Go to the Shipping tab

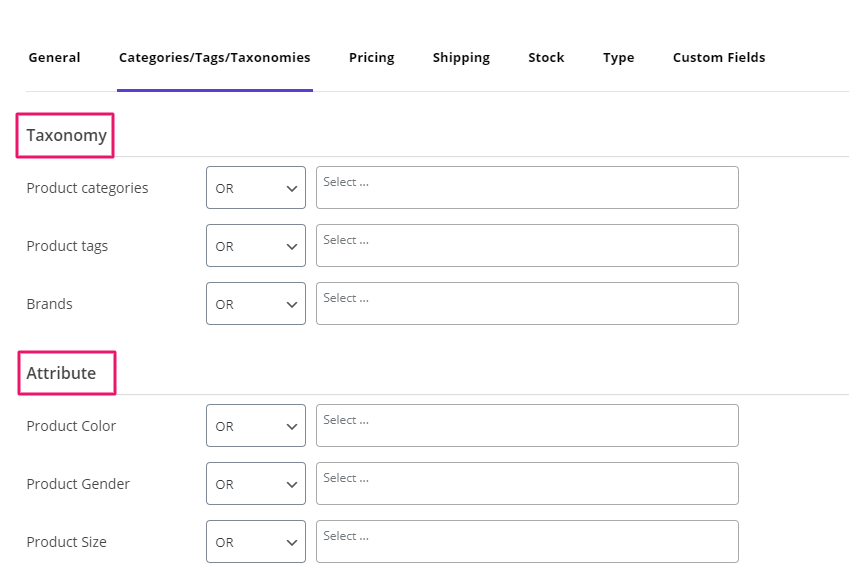pos(461,57)
